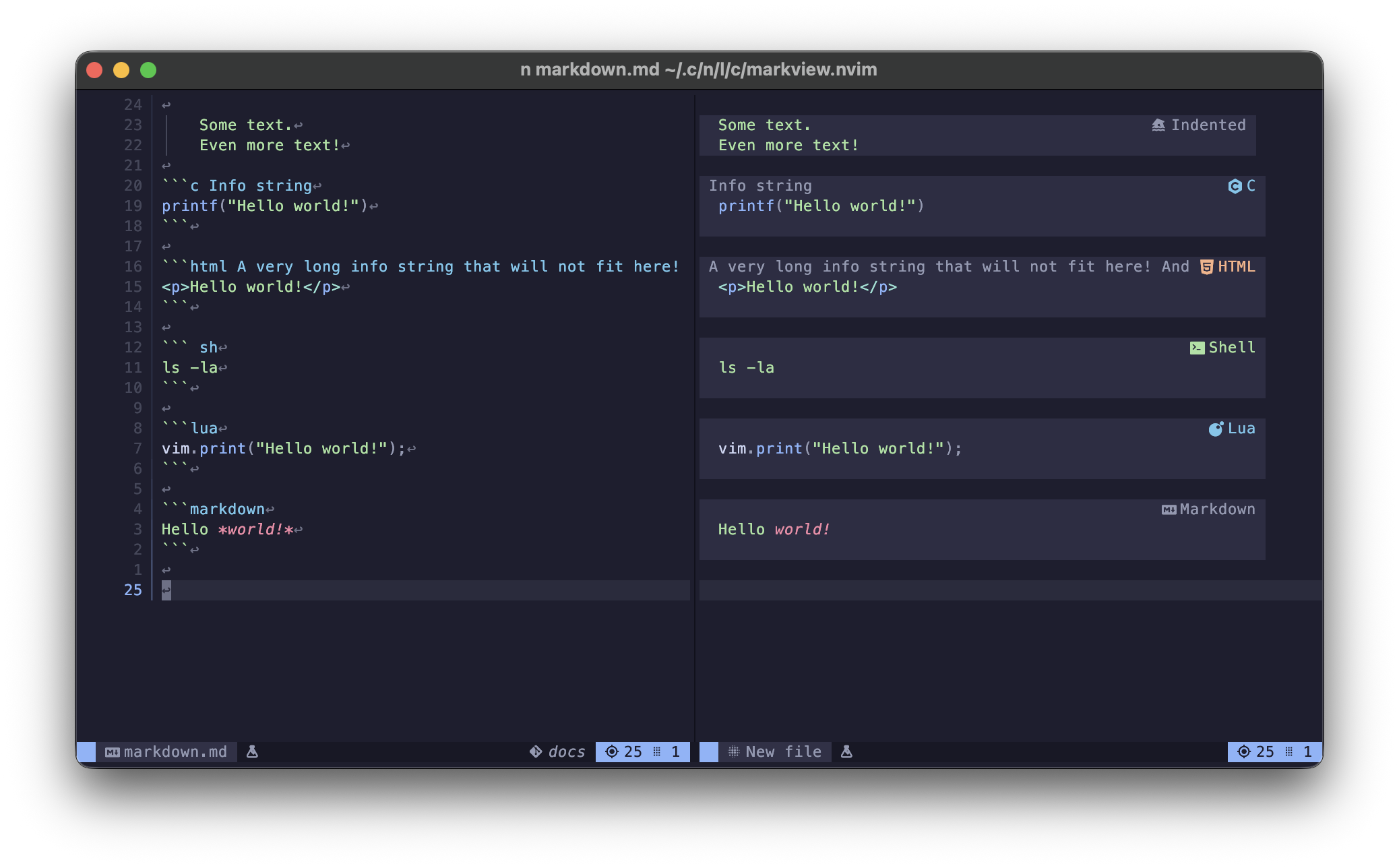
Task: Select the markdown.md buffer label in statusline
Action: click(x=166, y=751)
